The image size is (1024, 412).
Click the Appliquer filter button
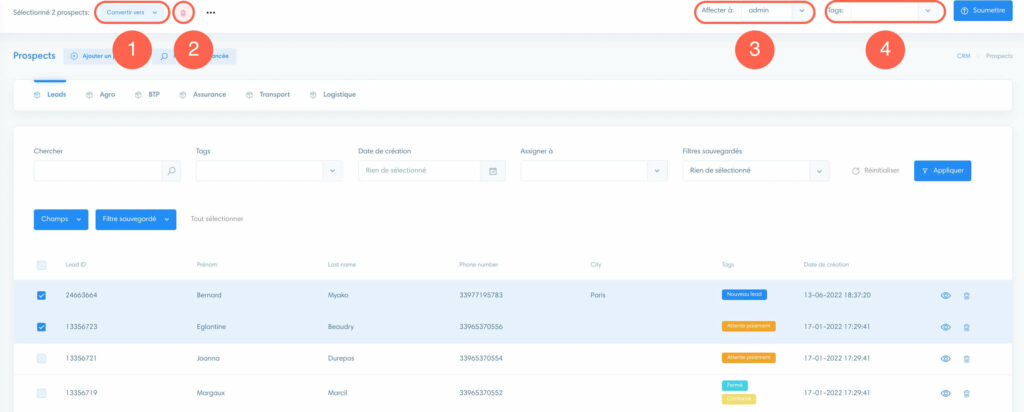point(942,171)
